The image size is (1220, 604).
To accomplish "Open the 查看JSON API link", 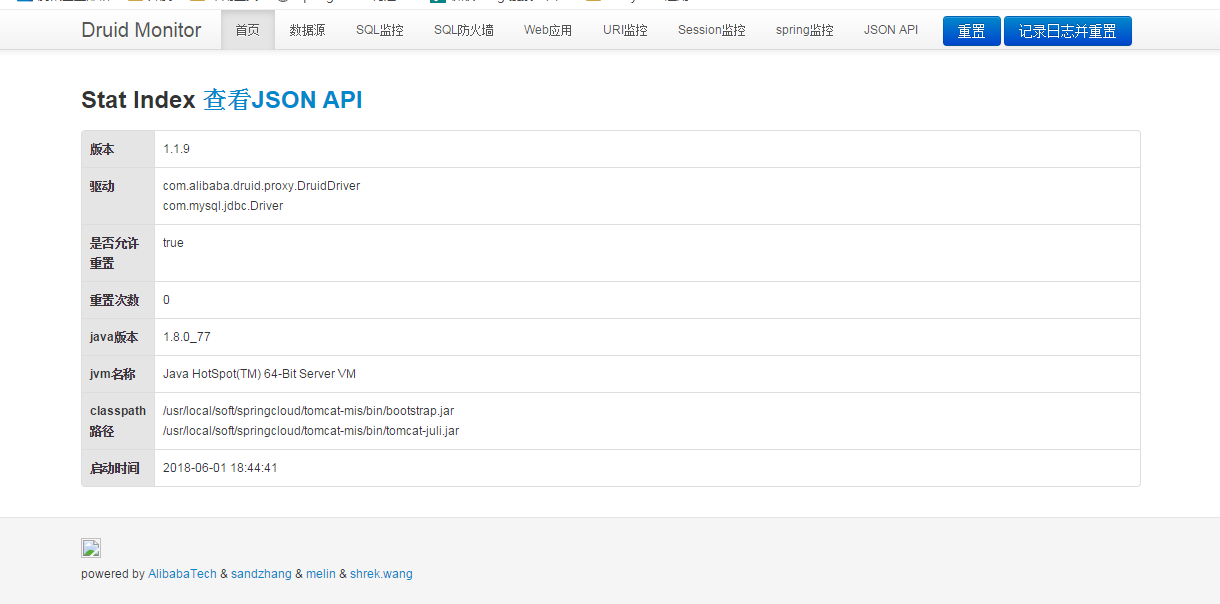I will pyautogui.click(x=283, y=100).
